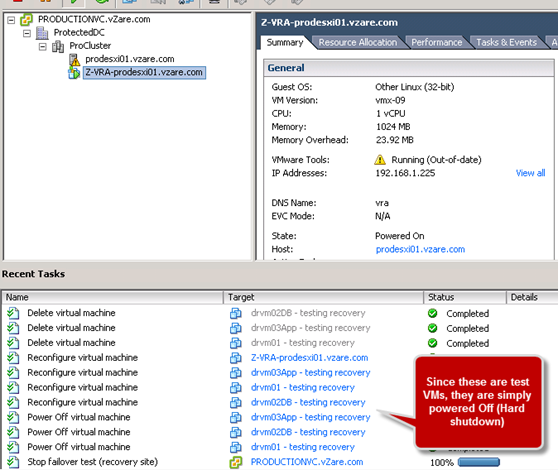Screen dimensions: 558x470
Task: Click green Completed check icon in drvm02DB delete row
Action: point(432,313)
